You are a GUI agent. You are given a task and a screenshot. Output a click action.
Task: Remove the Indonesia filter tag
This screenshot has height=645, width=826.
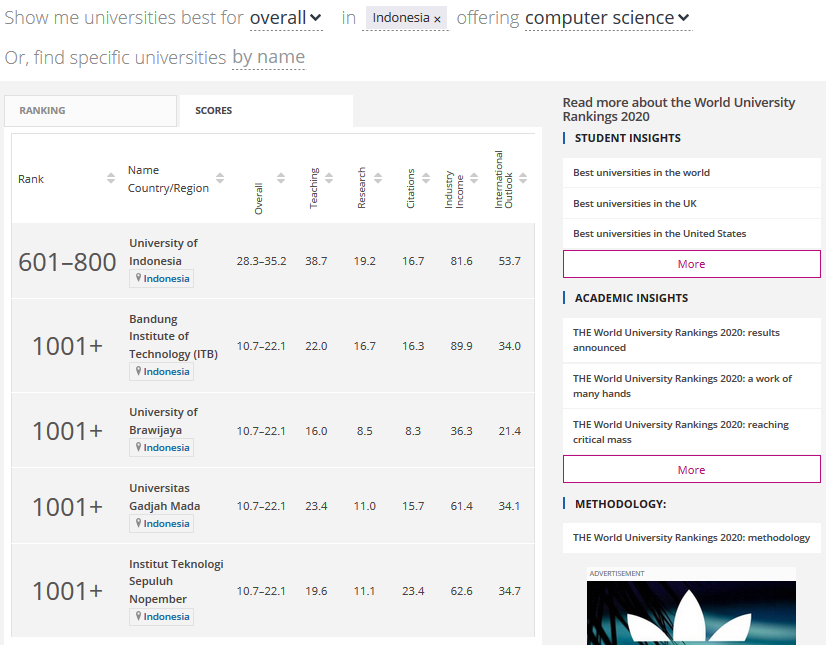pos(437,19)
